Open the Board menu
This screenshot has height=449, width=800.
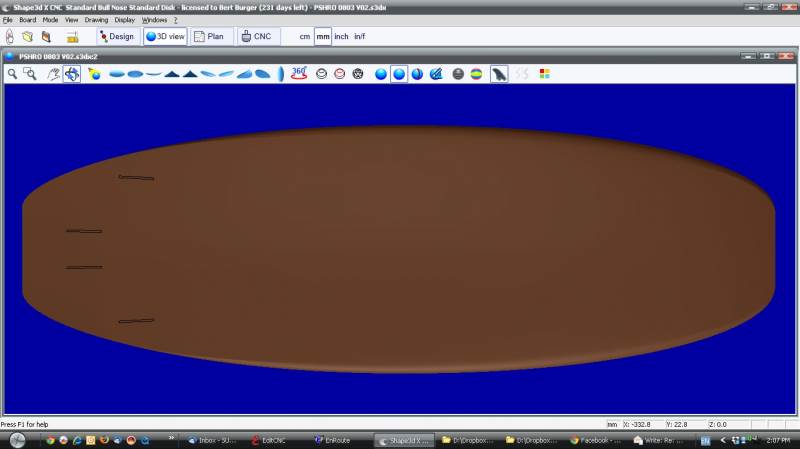(27, 20)
